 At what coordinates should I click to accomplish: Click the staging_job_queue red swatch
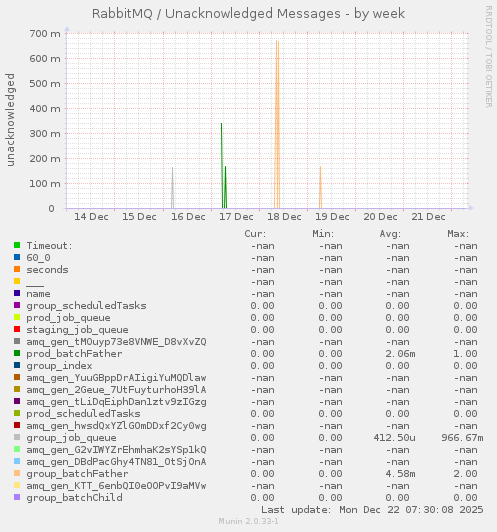17,329
